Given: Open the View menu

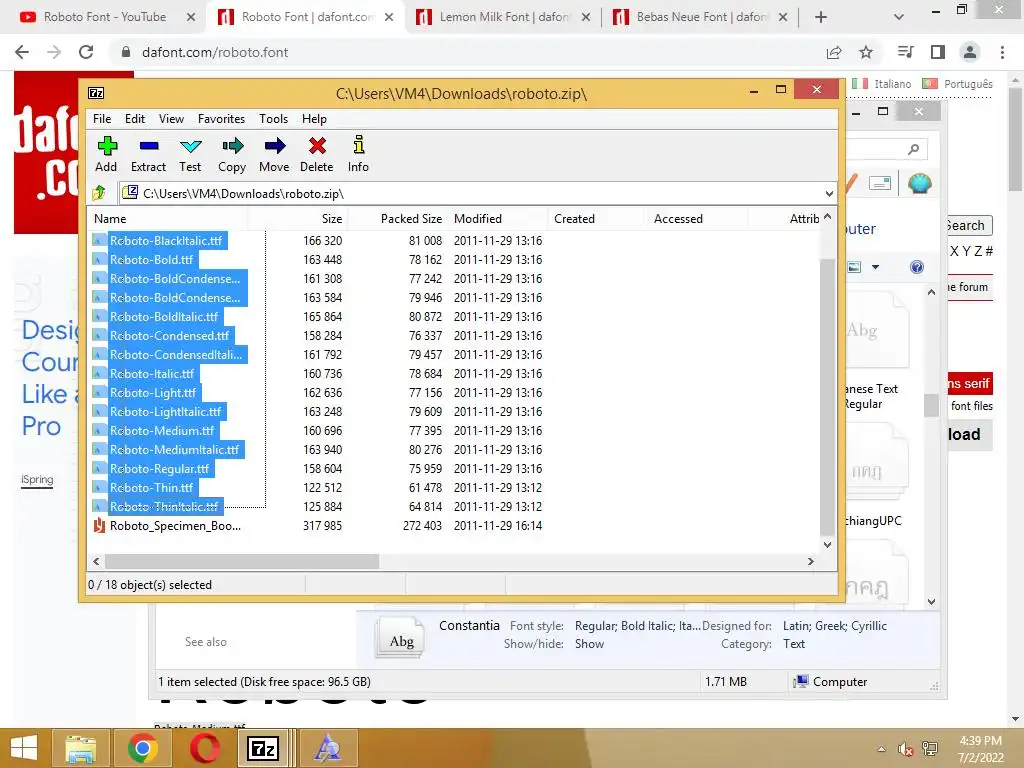Looking at the screenshot, I should click(171, 118).
